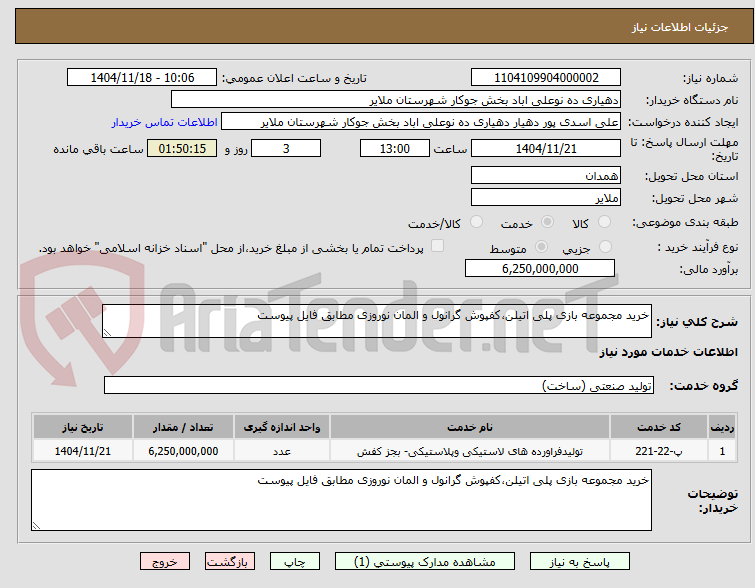Screen dimensions: 755x588
Task: Click the خروج exit button
Action: (165, 562)
